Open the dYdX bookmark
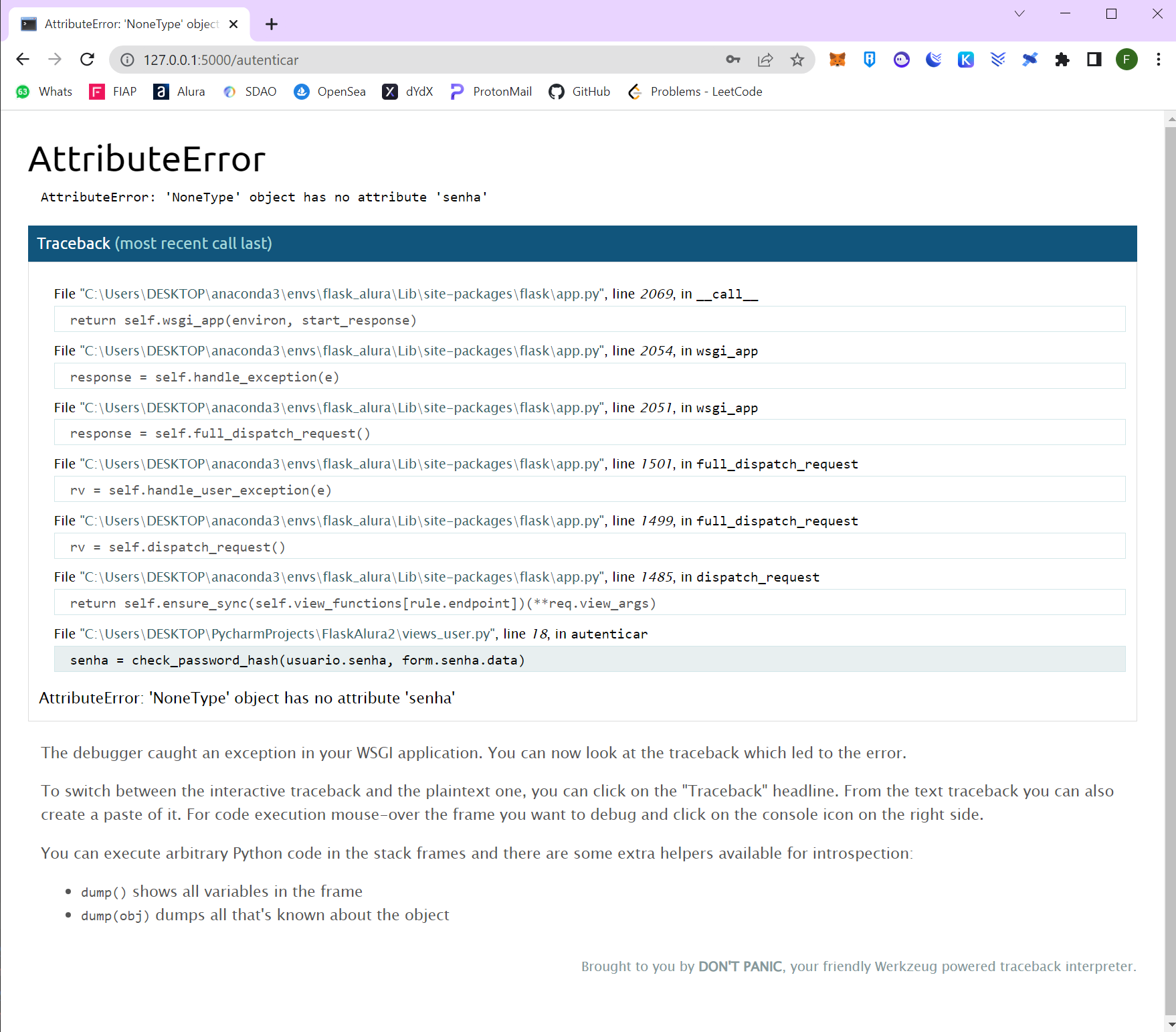The width and height of the screenshot is (1176, 1032). click(x=408, y=92)
